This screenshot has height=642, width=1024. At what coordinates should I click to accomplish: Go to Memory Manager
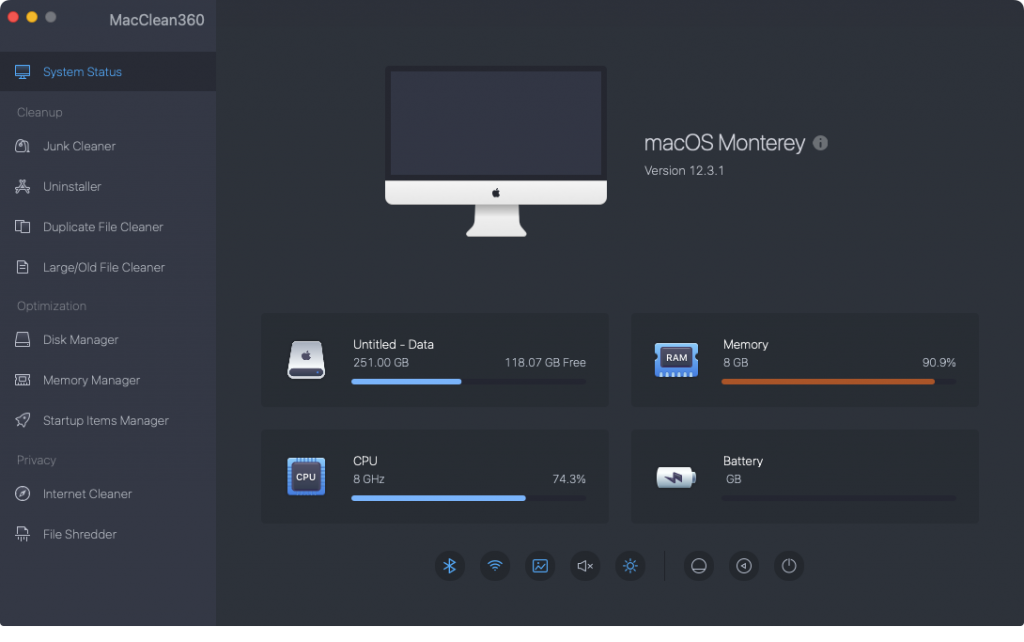point(108,380)
